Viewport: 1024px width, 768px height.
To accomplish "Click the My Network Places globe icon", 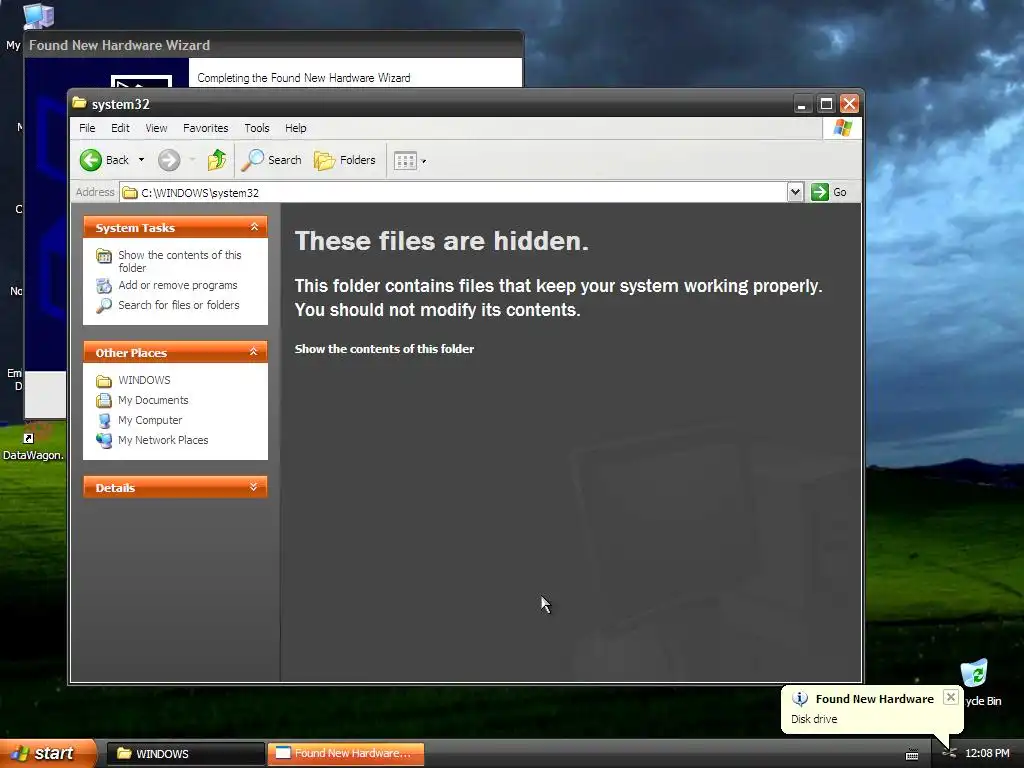I will (104, 440).
